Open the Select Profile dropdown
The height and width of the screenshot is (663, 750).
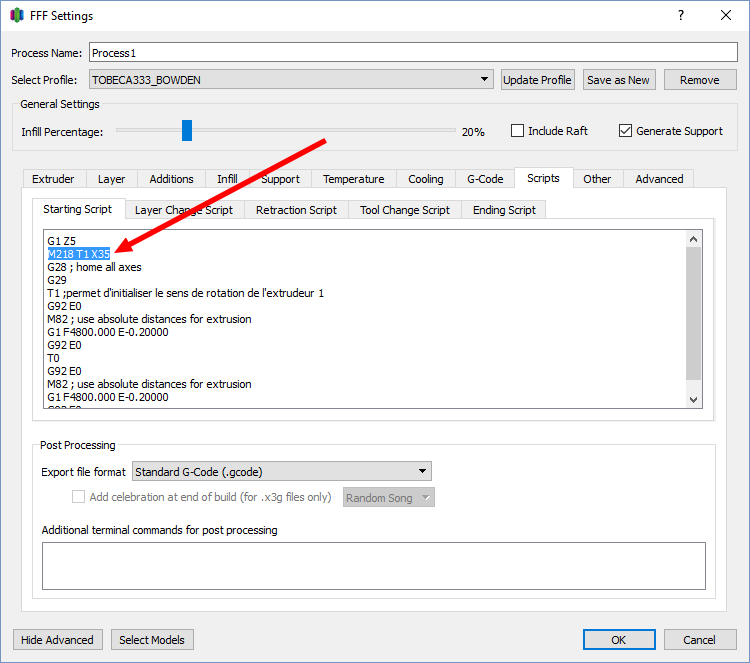[x=291, y=80]
